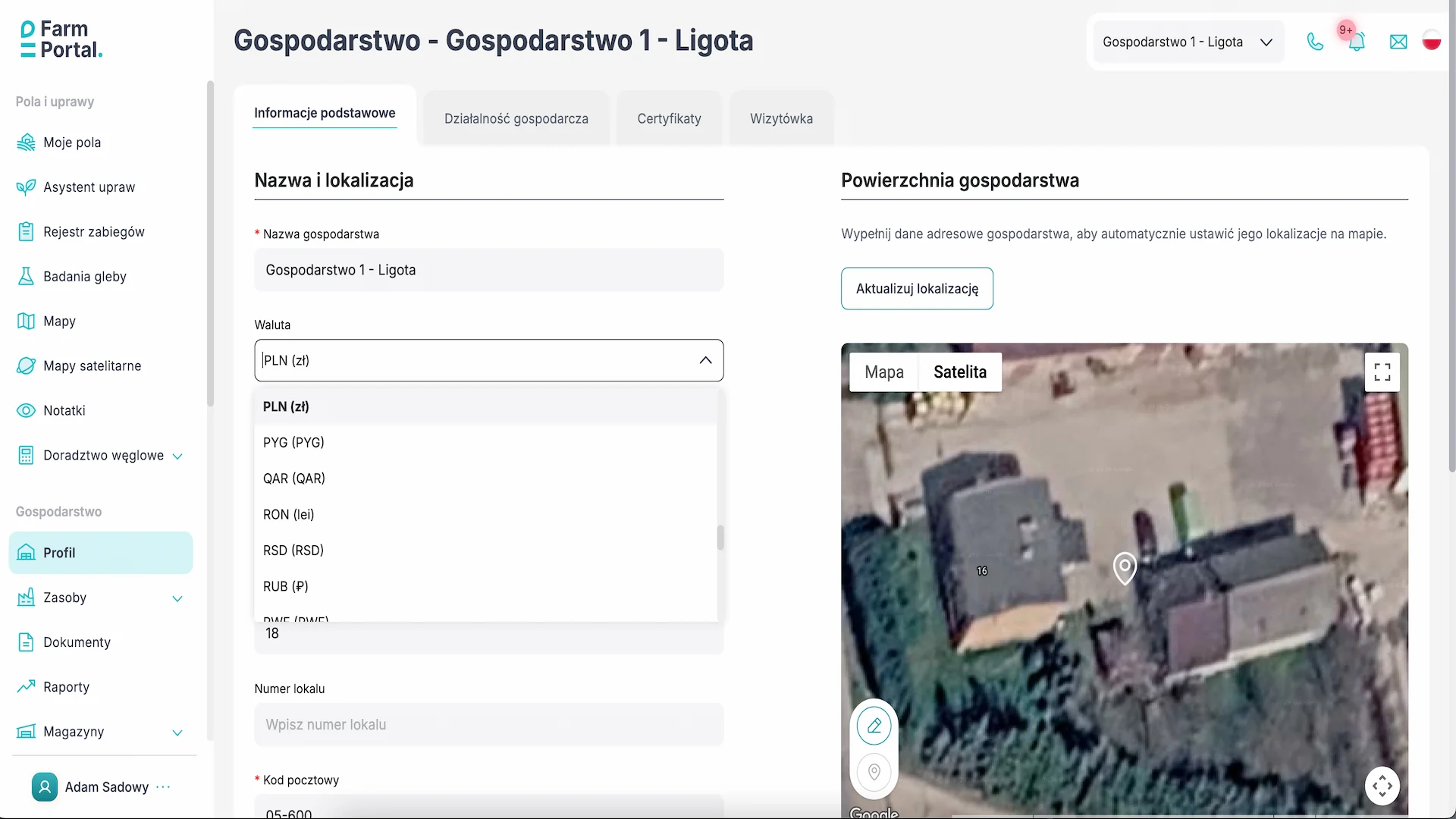
Task: Open the Mapy map icon
Action: [x=26, y=322]
